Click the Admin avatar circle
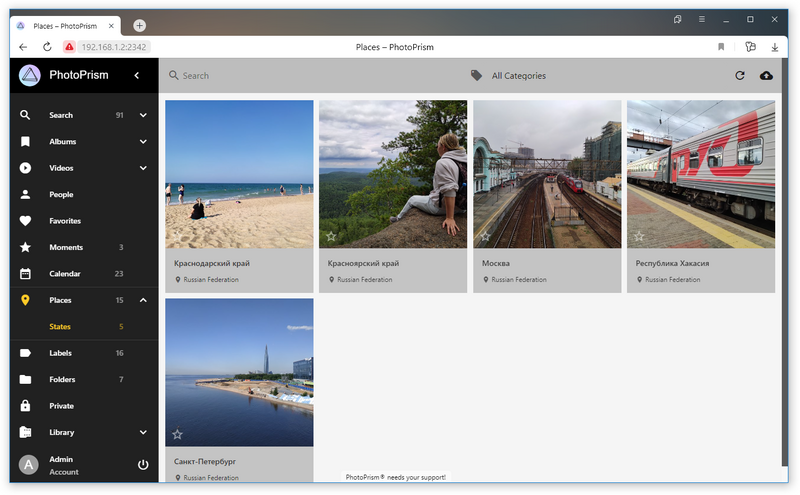This screenshot has width=800, height=495. point(29,465)
